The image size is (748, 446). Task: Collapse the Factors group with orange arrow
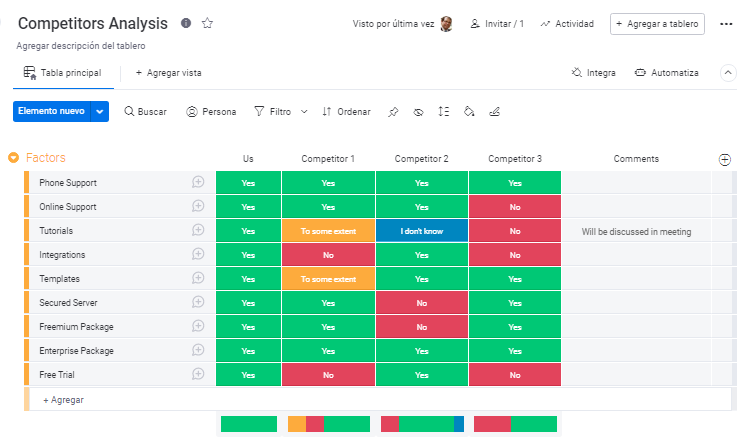click(x=14, y=158)
